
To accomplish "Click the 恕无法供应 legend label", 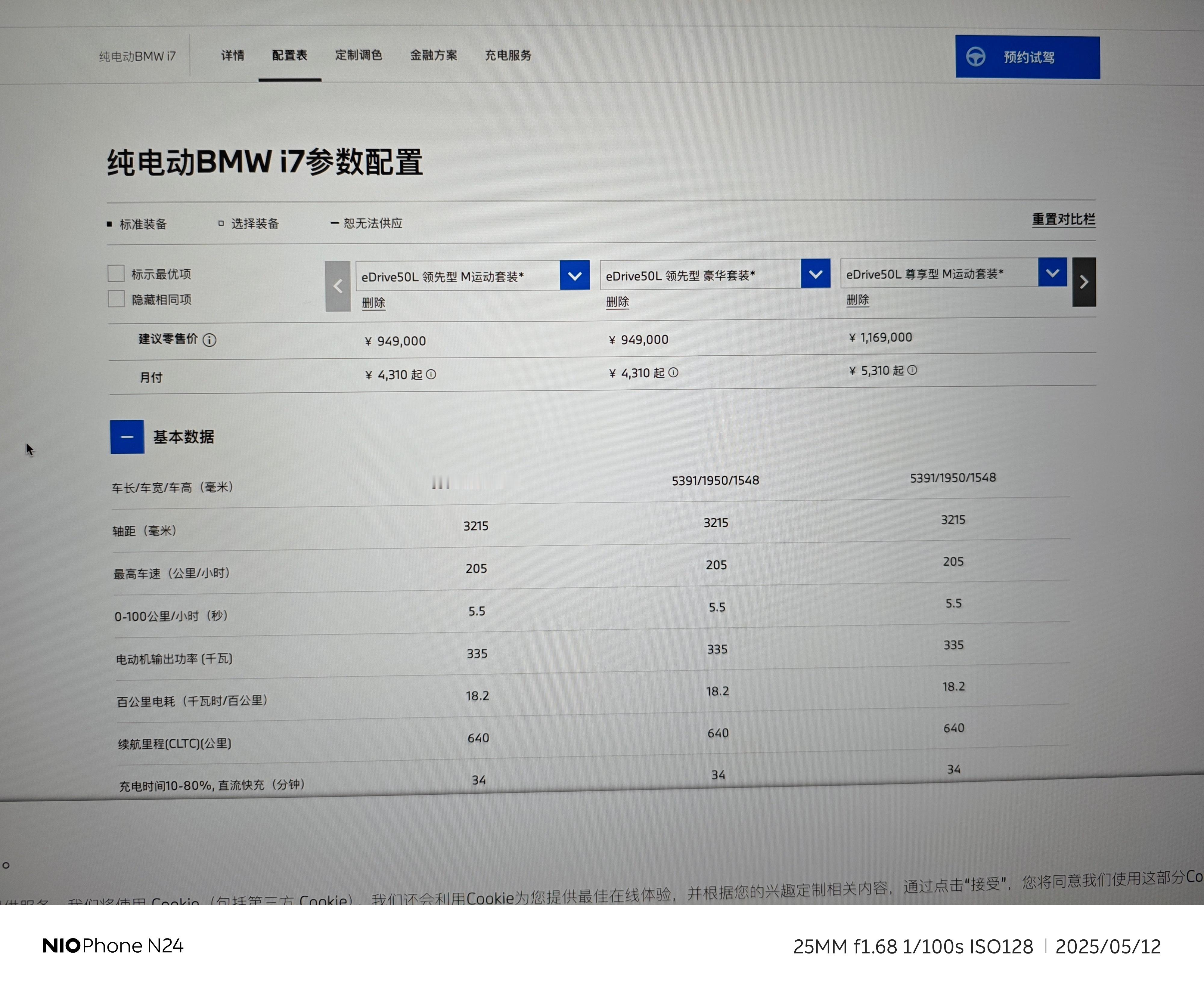I will pos(373,223).
